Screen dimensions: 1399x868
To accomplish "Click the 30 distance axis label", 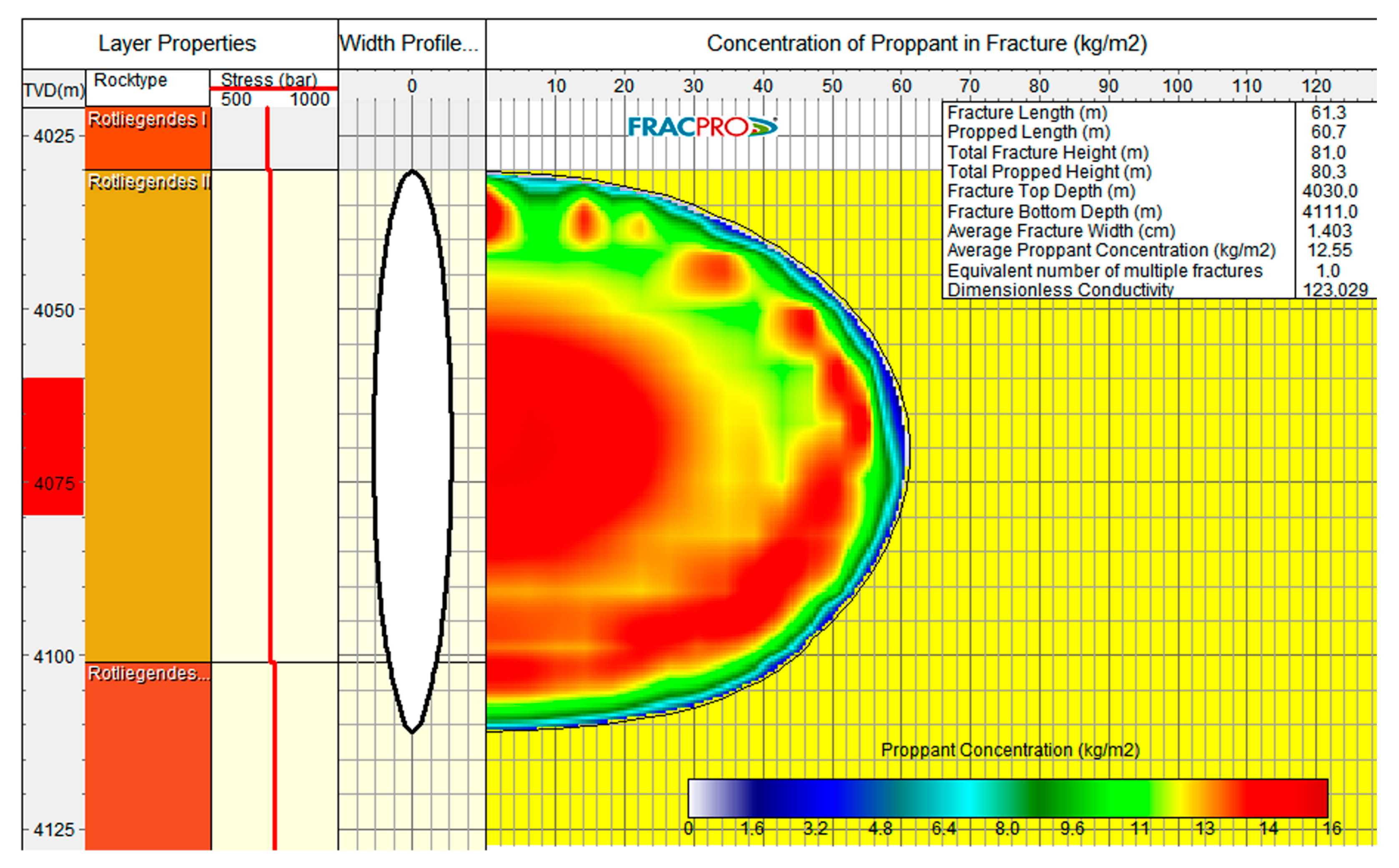I will tap(693, 86).
